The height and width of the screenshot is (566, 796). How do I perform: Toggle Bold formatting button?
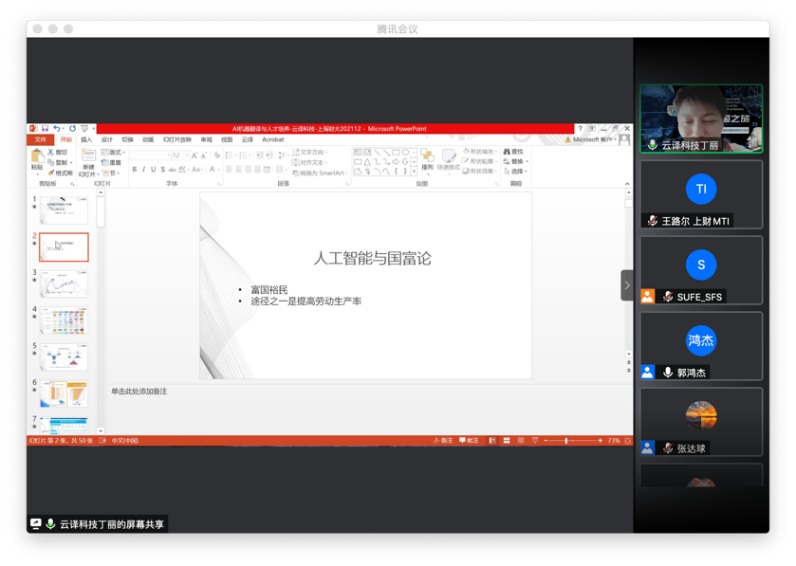coord(133,170)
